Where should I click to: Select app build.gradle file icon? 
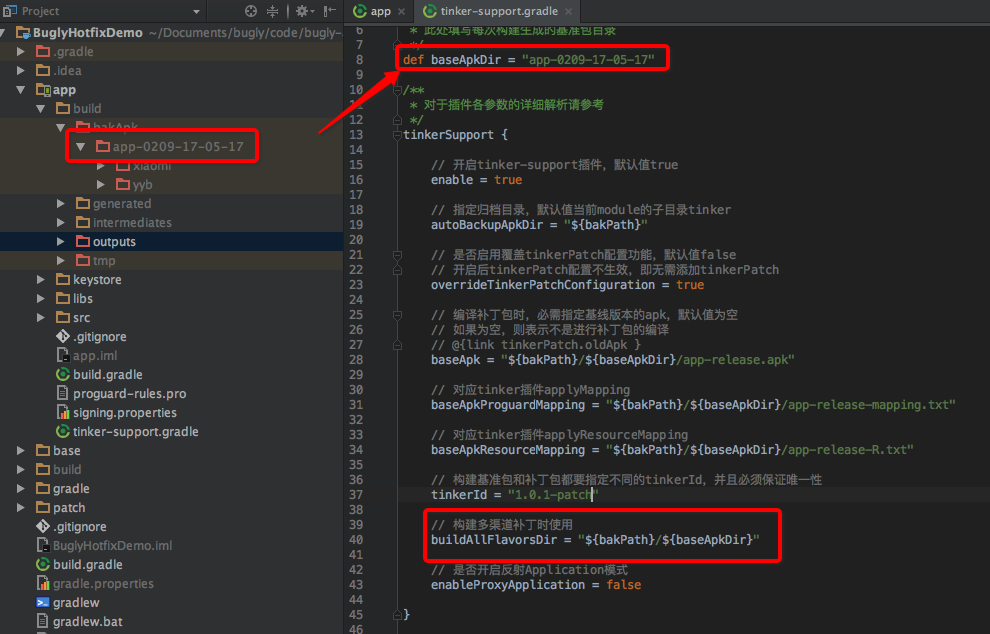[63, 374]
